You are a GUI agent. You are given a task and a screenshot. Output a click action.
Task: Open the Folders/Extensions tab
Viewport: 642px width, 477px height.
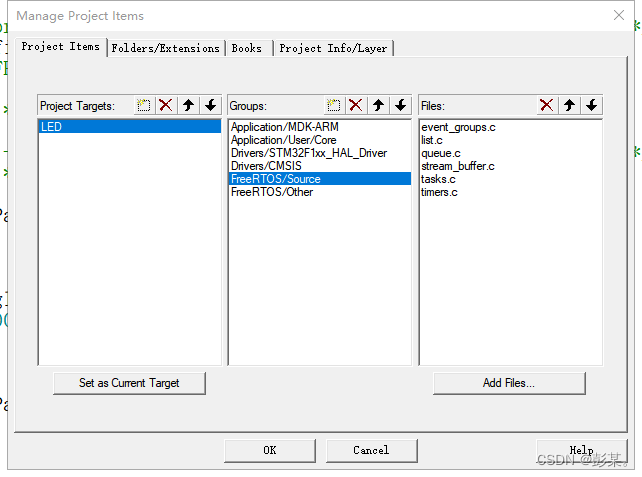tap(166, 48)
